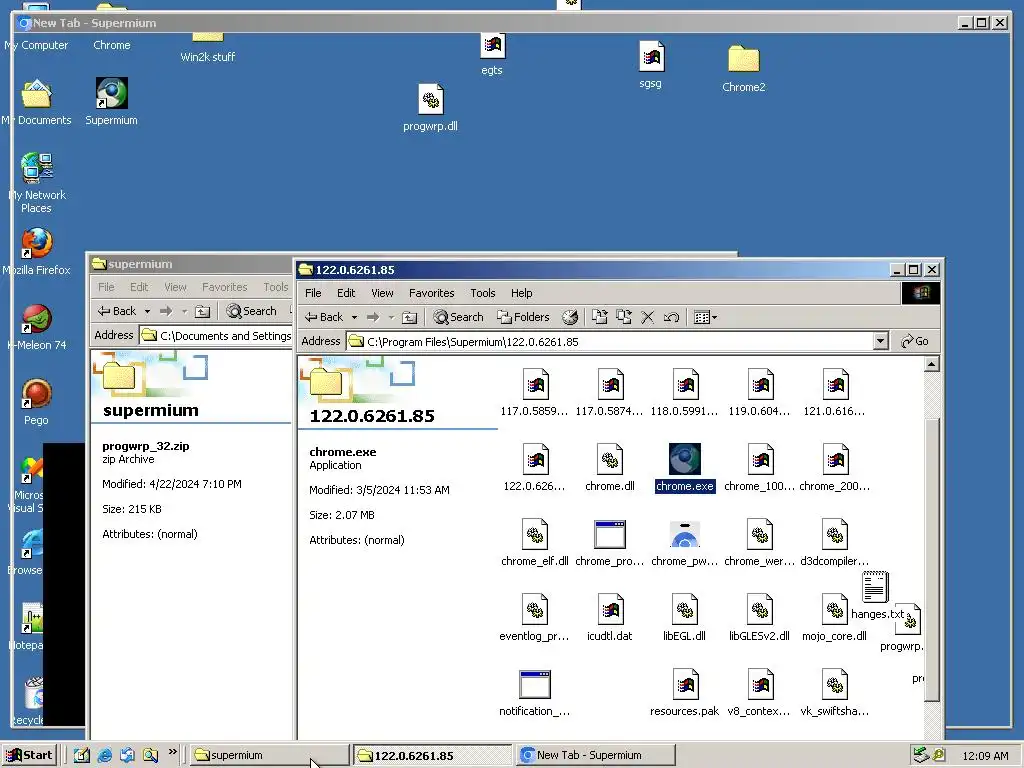The width and height of the screenshot is (1024, 768).
Task: Expand the Quick Launch overflow chevron
Action: 172,752
